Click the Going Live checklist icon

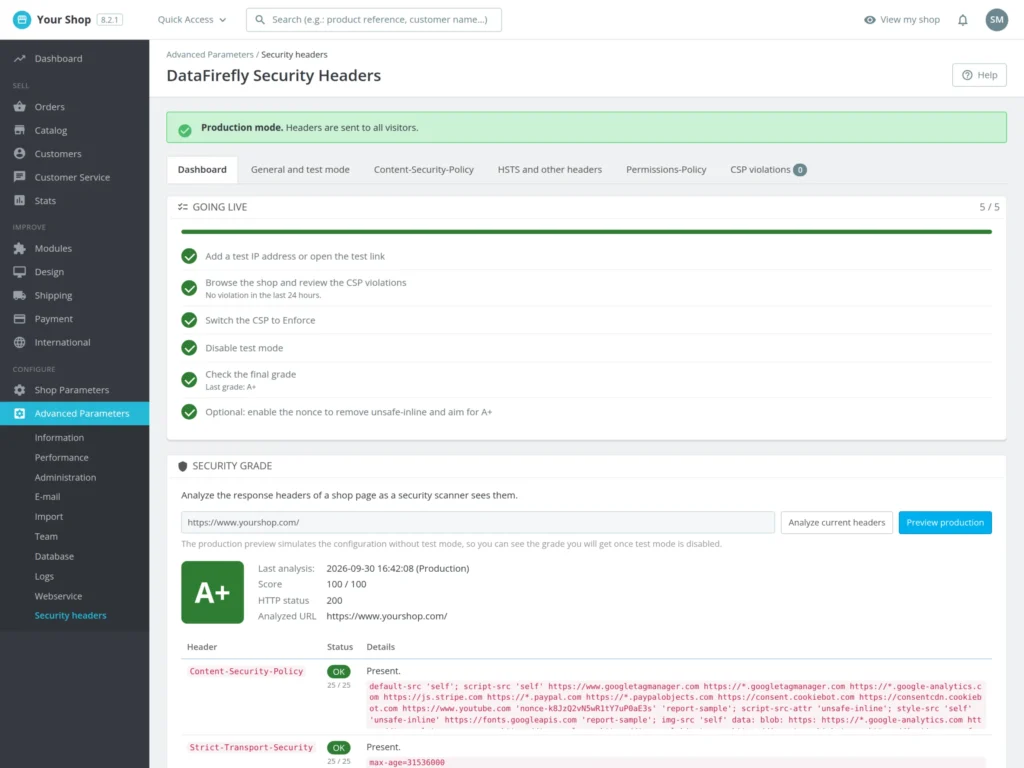point(183,207)
